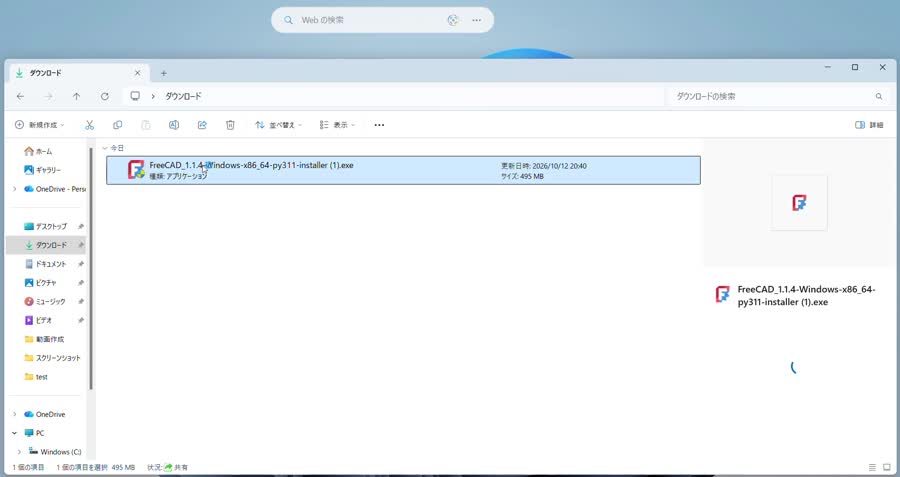Screen dimensions: 900x477
Task: Click the サイズ: 495 MB text
Action: (x=522, y=176)
